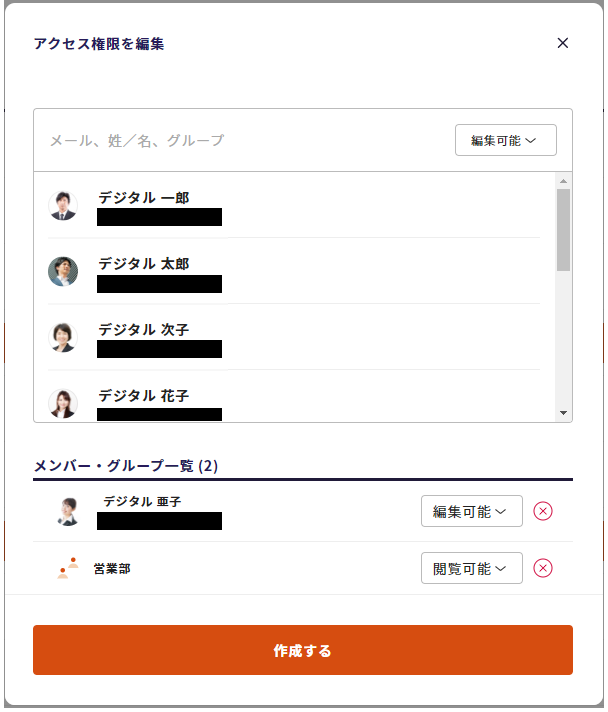Click the suggestion list scrollbar thumb

pos(563,229)
